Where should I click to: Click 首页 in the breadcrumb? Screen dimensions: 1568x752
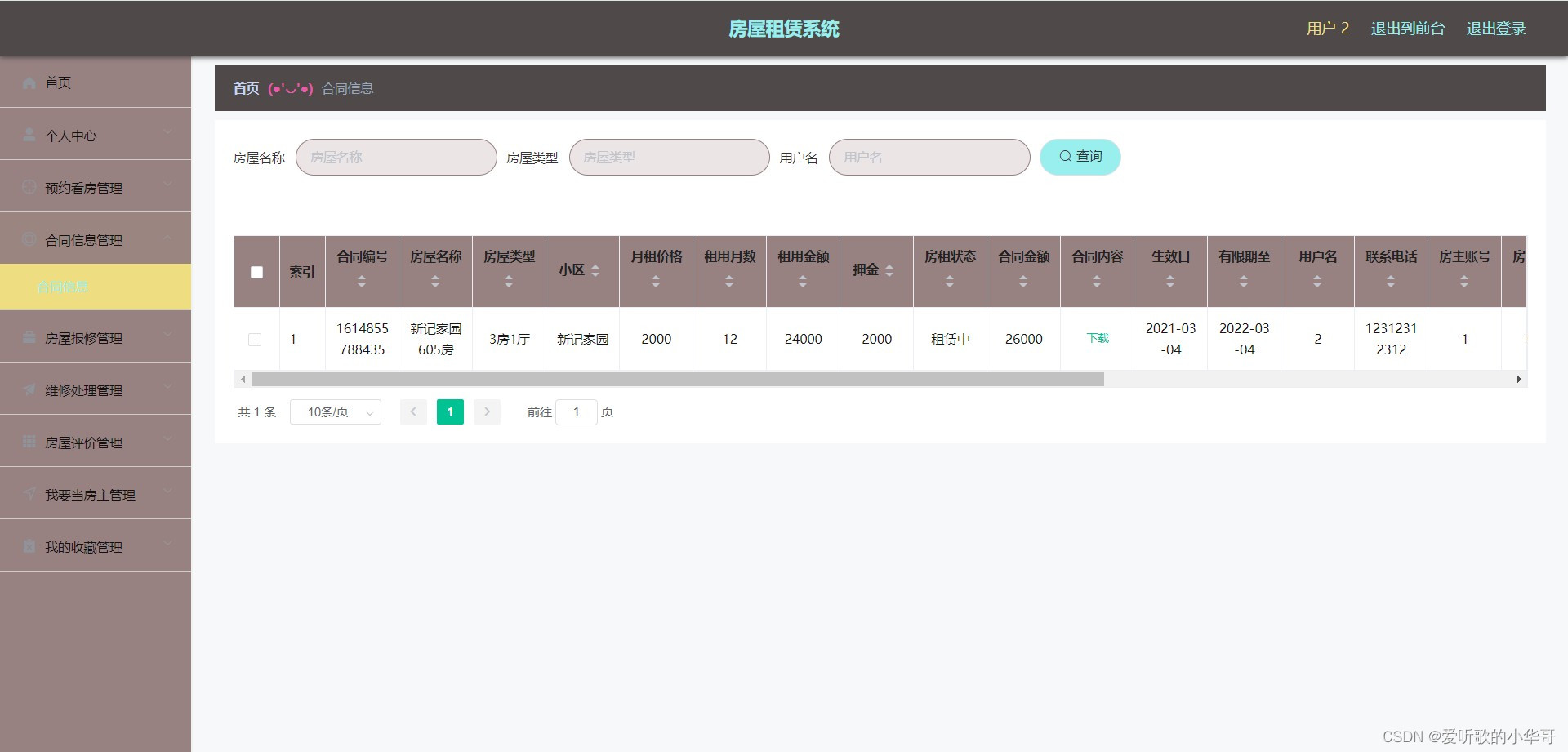click(246, 88)
